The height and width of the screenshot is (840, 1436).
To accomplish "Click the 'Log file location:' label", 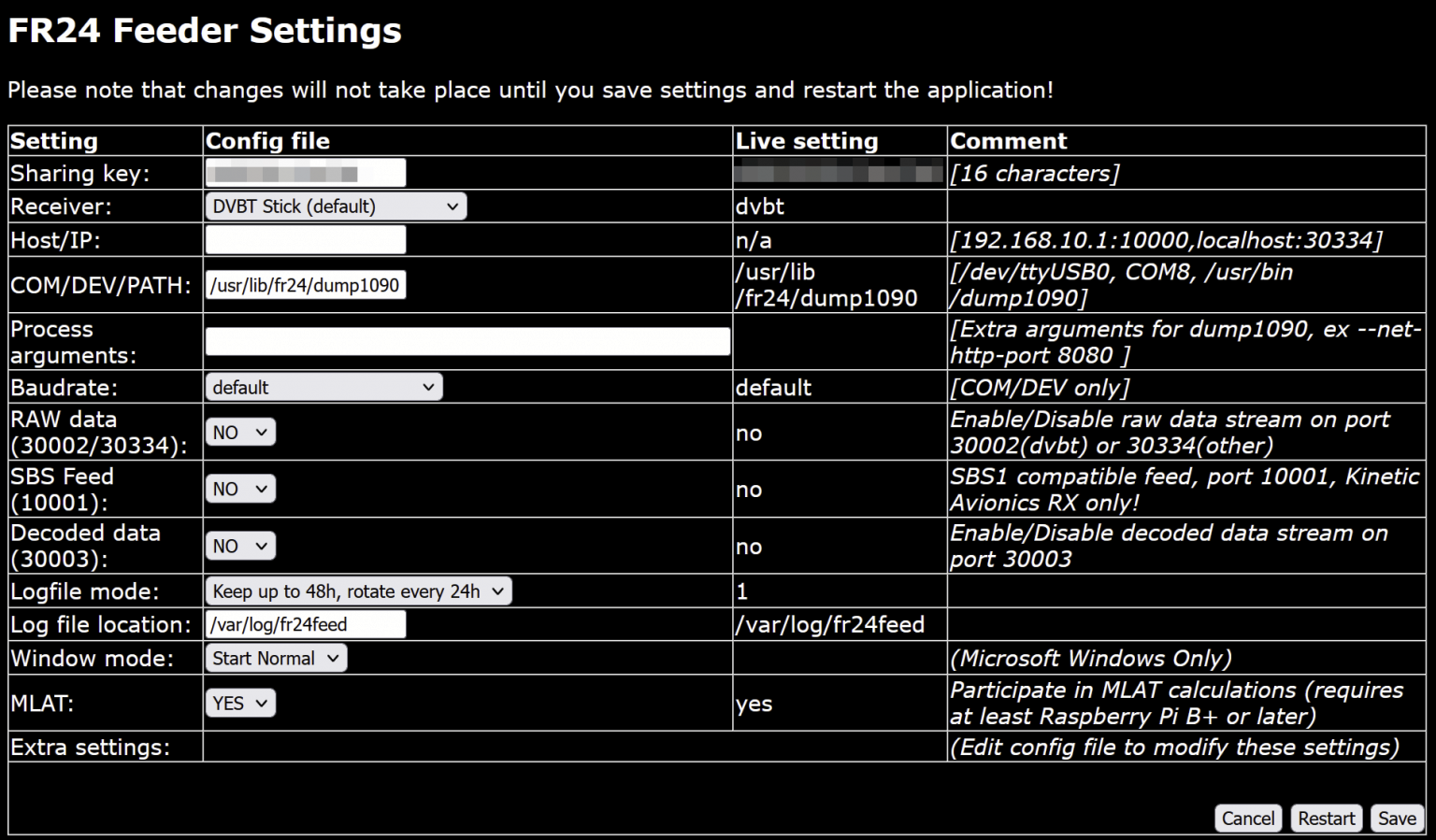I will (101, 624).
